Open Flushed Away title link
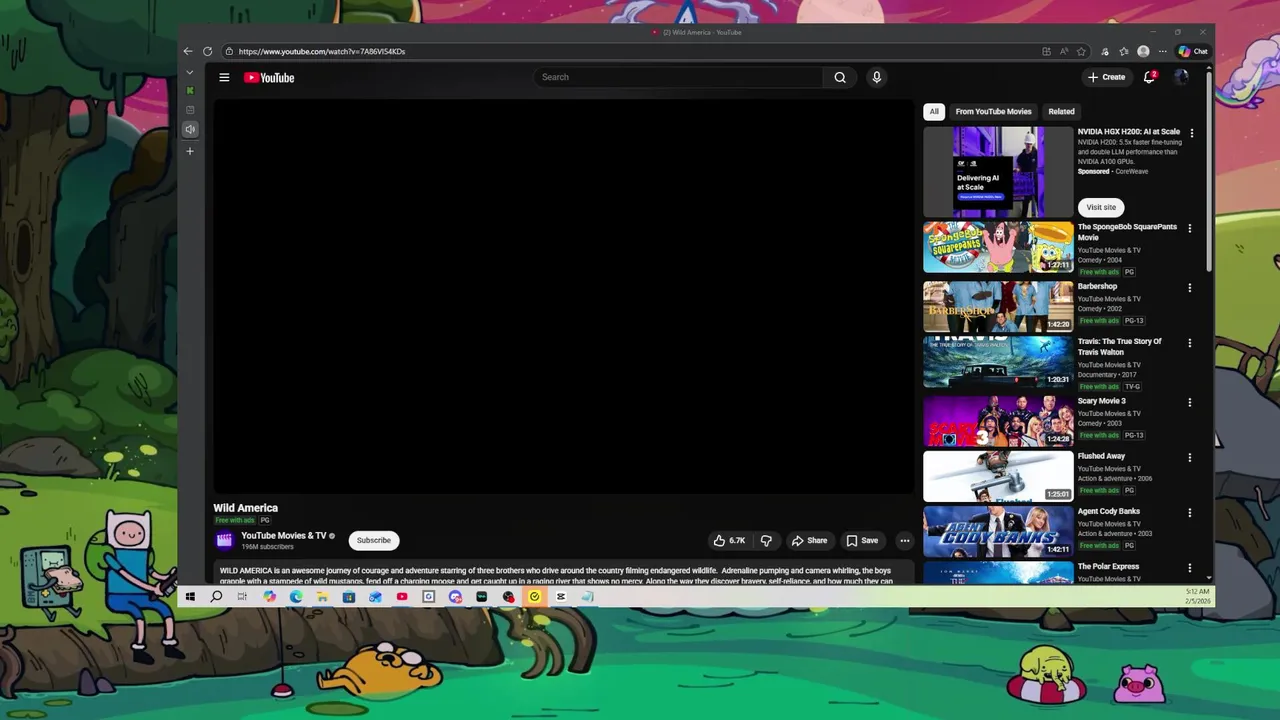1280x720 pixels. tap(1101, 456)
